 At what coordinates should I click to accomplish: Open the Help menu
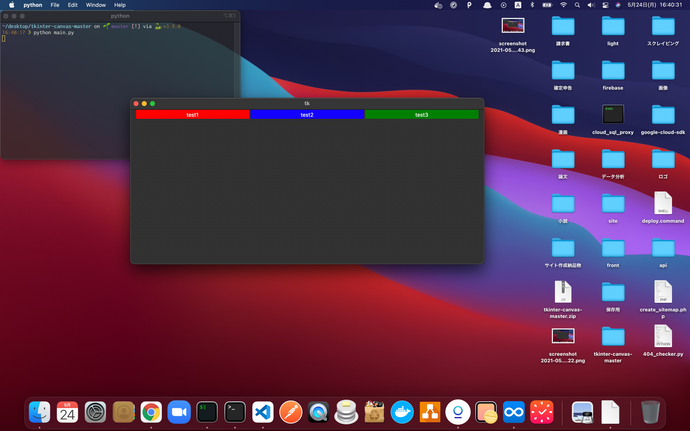[x=120, y=5]
